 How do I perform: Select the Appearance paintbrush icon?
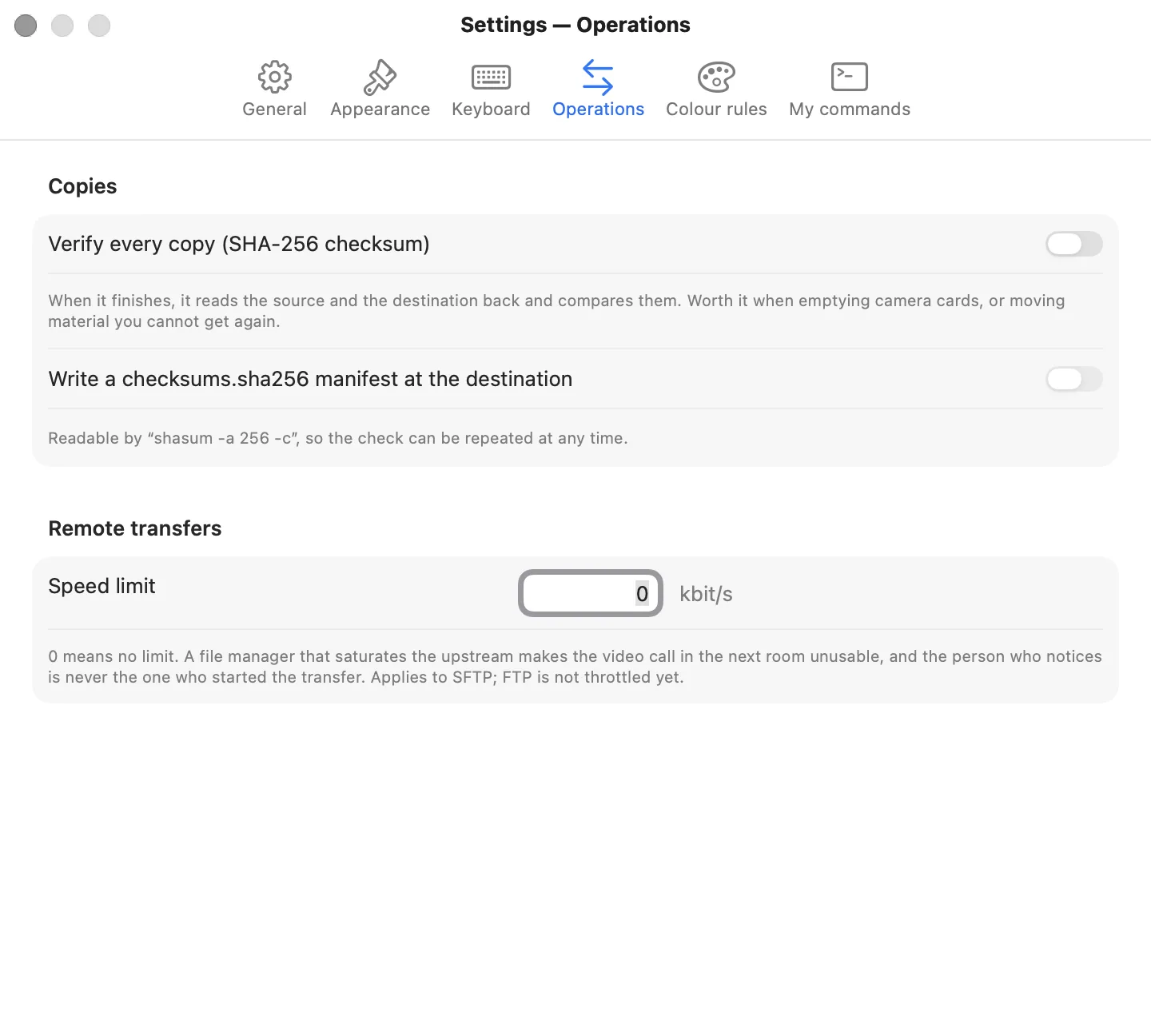[380, 77]
